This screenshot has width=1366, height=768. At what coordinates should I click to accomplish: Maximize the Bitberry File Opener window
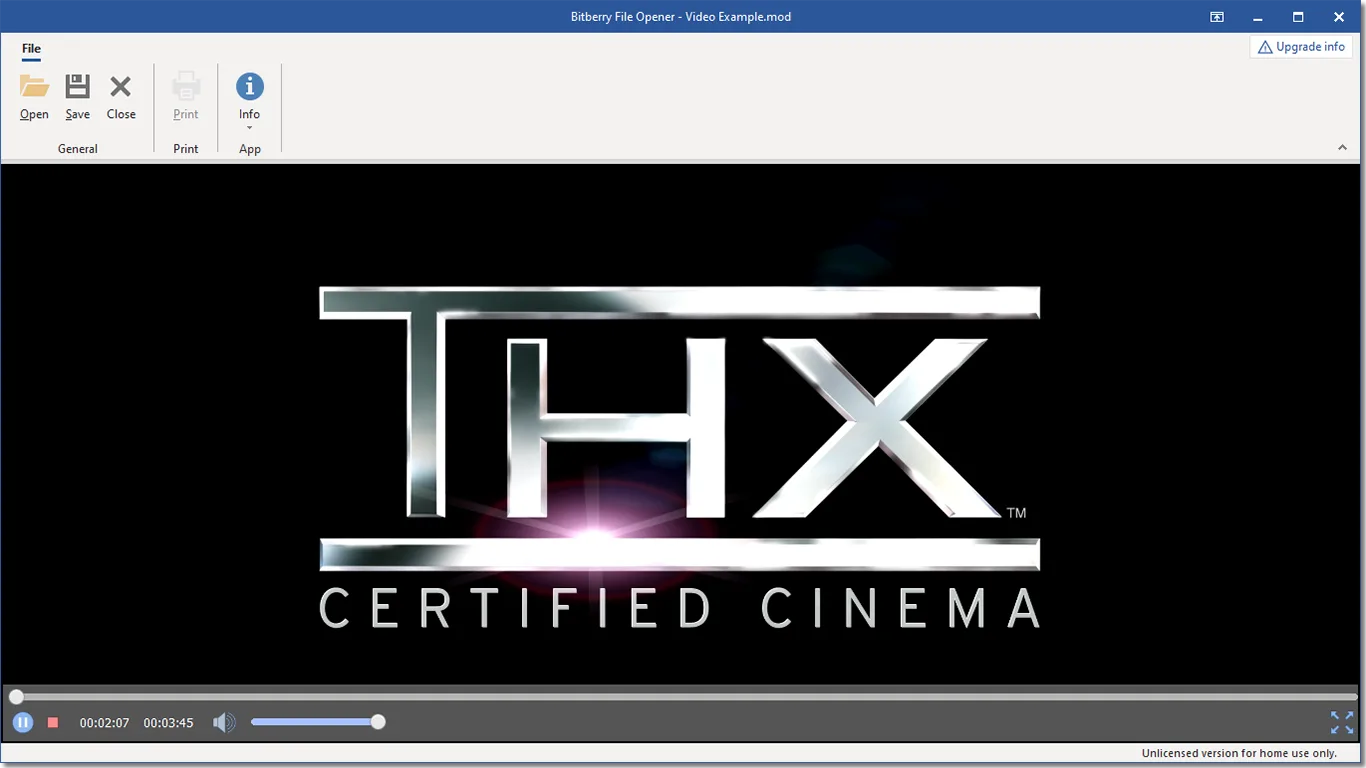click(1298, 17)
